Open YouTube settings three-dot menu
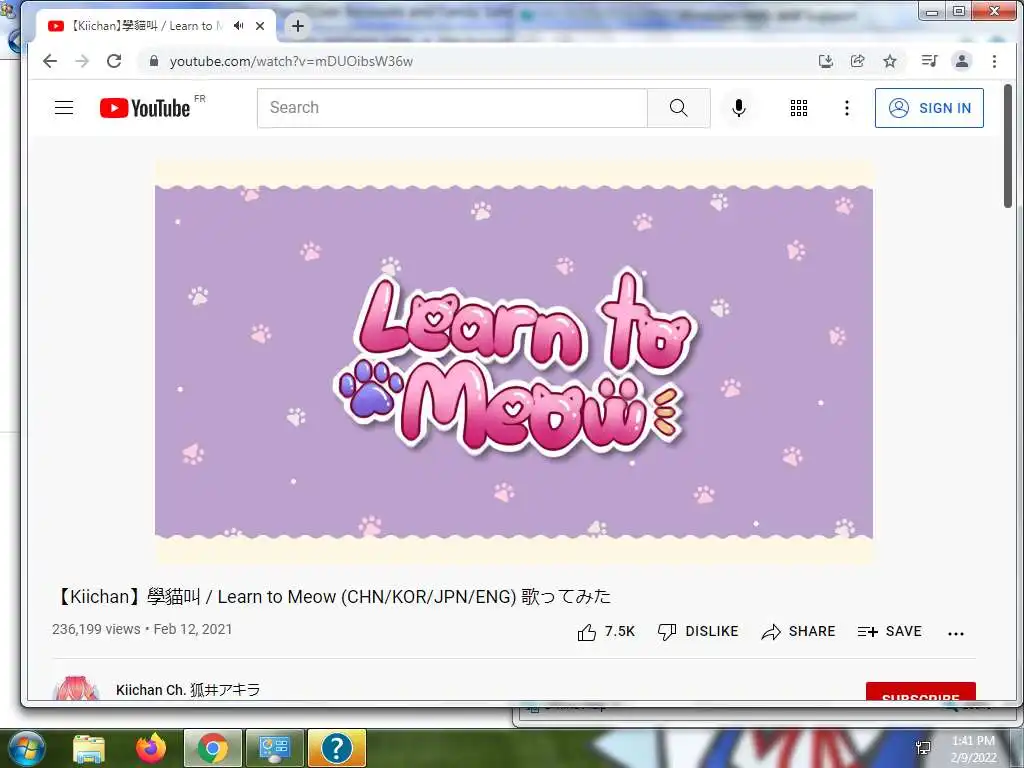Viewport: 1024px width, 768px height. [846, 108]
